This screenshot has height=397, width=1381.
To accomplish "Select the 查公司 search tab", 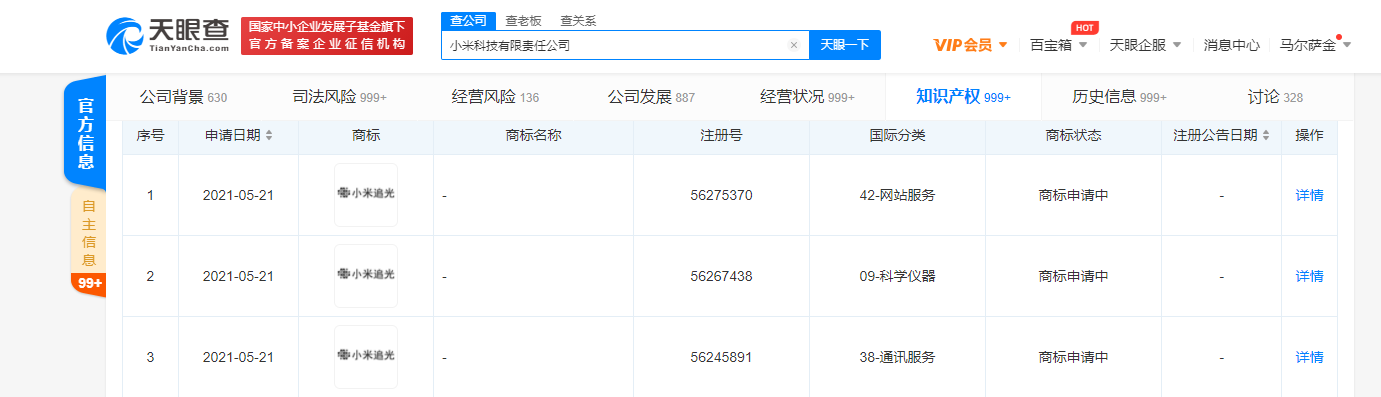I will coord(468,20).
